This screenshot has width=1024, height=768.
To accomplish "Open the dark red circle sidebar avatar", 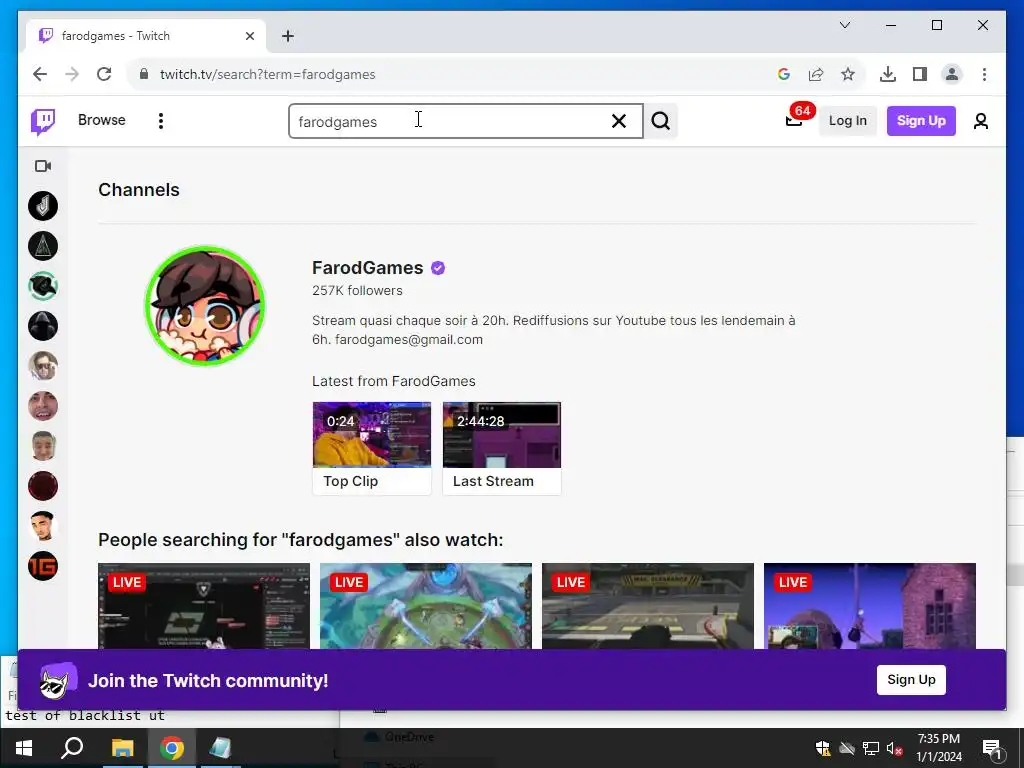I will [x=43, y=486].
